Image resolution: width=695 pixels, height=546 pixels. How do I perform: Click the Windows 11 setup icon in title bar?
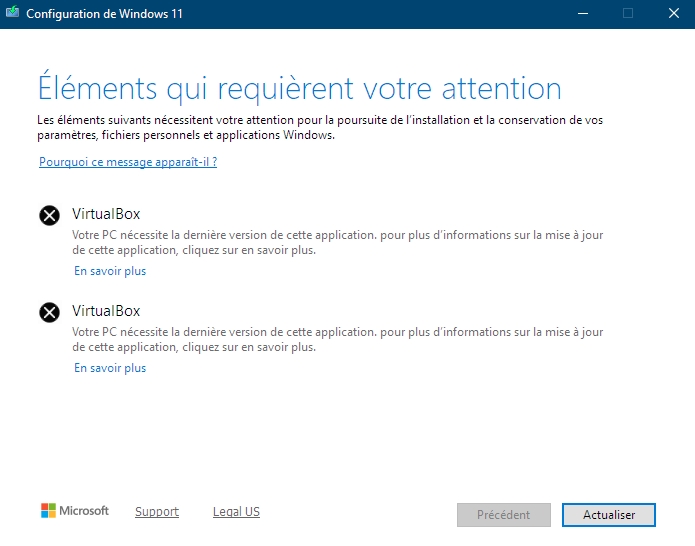click(x=12, y=12)
